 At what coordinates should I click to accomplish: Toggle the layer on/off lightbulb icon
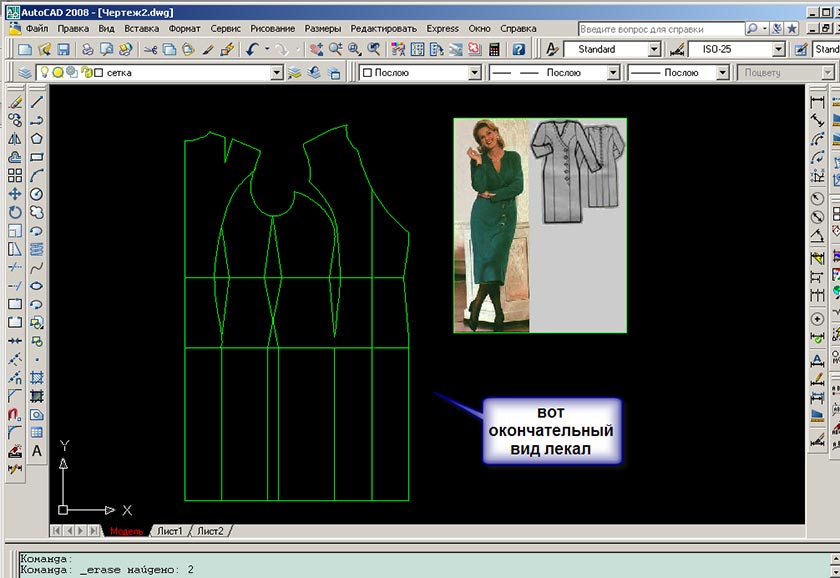(44, 73)
